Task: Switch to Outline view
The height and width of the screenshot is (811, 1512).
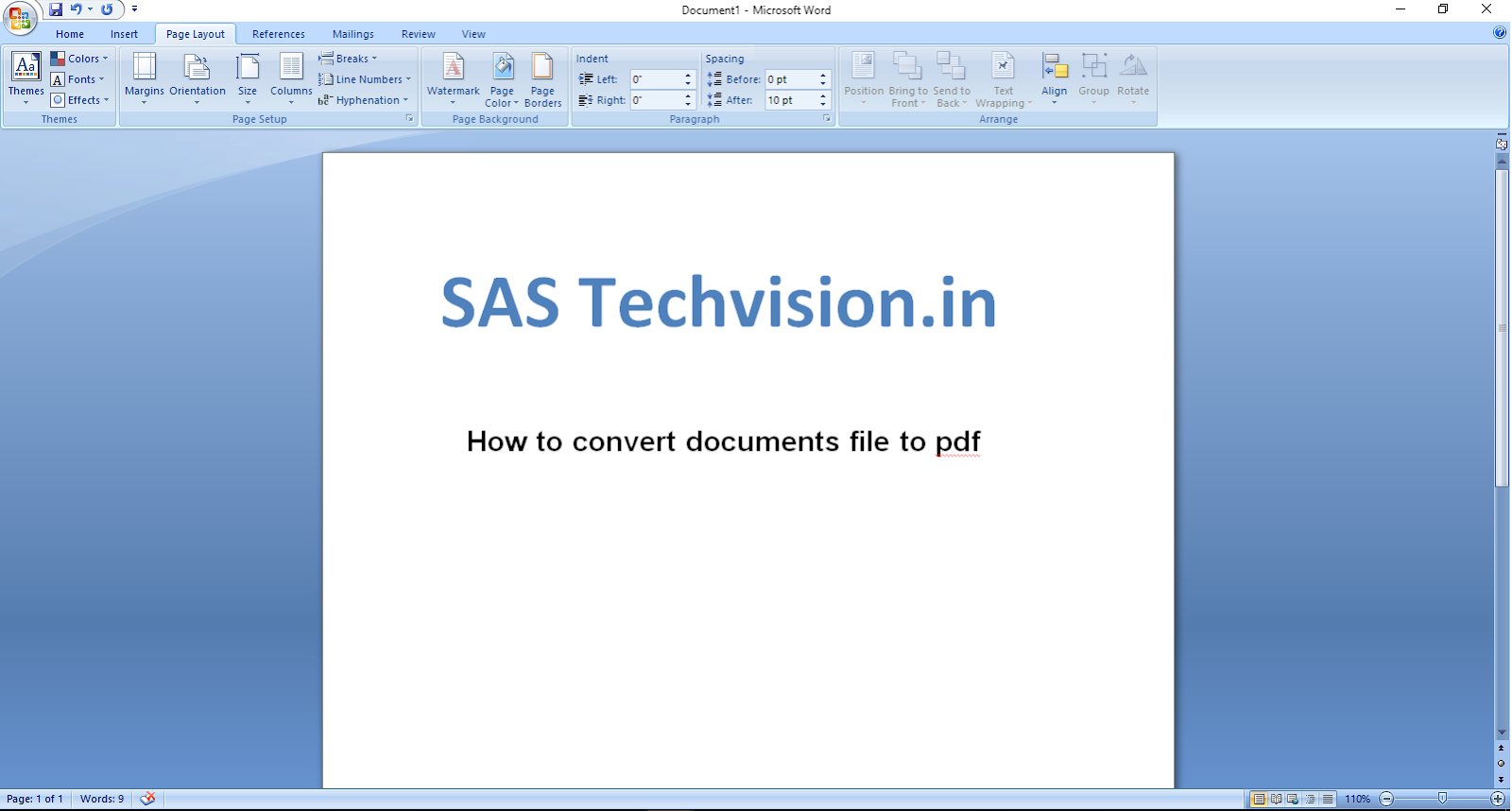Action: coord(1310,799)
